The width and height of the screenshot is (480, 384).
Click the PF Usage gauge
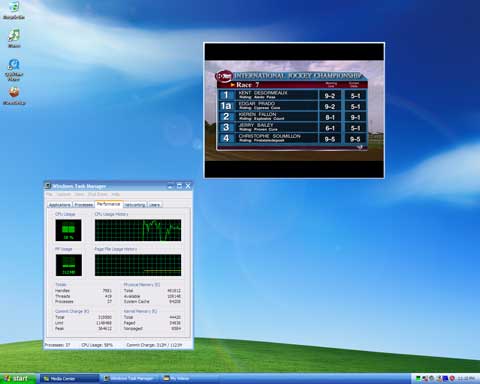point(68,265)
